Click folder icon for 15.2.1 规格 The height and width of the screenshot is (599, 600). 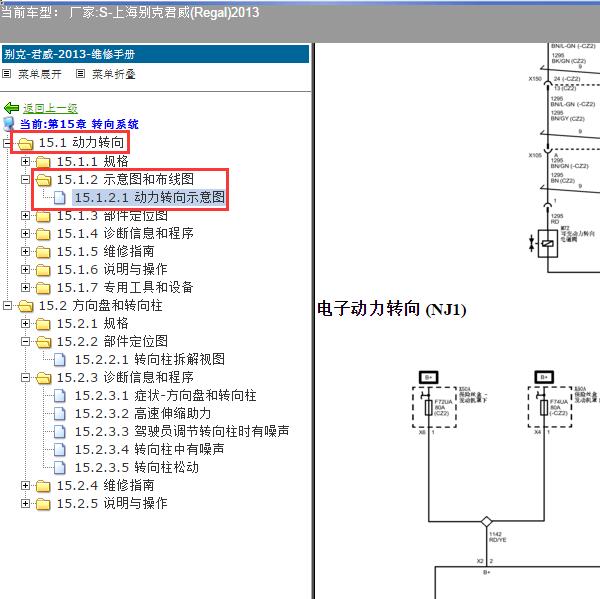tap(43, 324)
